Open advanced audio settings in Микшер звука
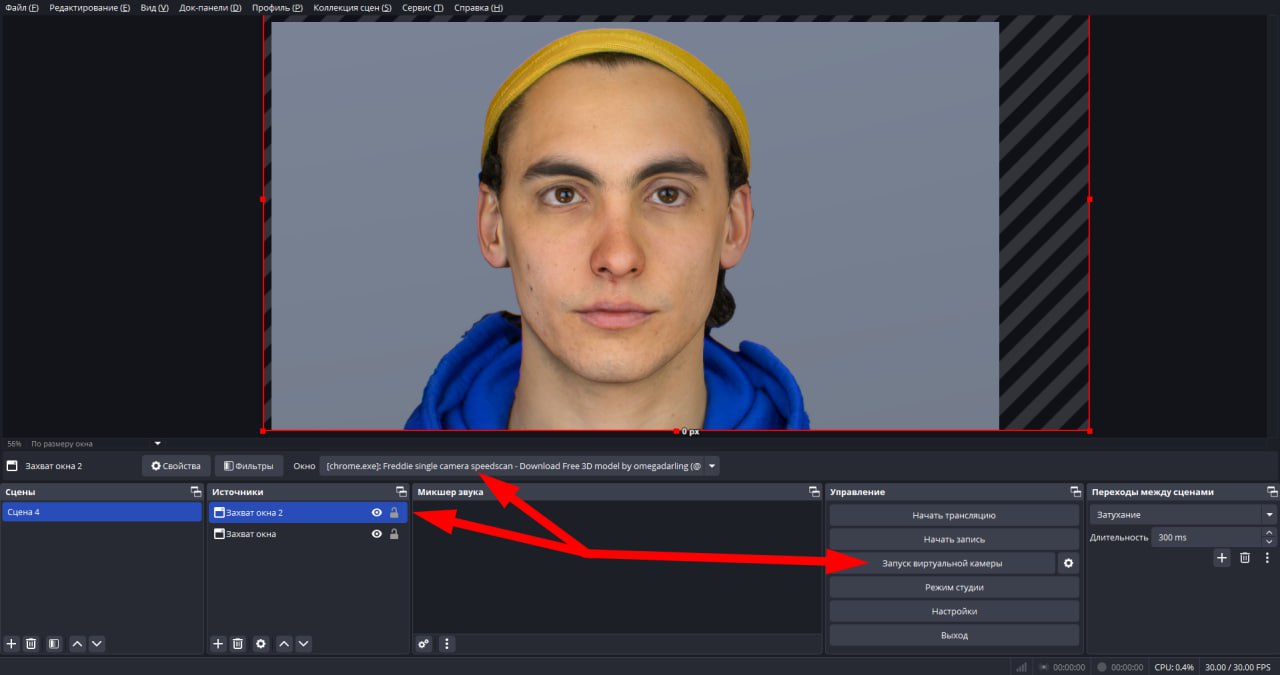This screenshot has height=675, width=1280. 424,644
